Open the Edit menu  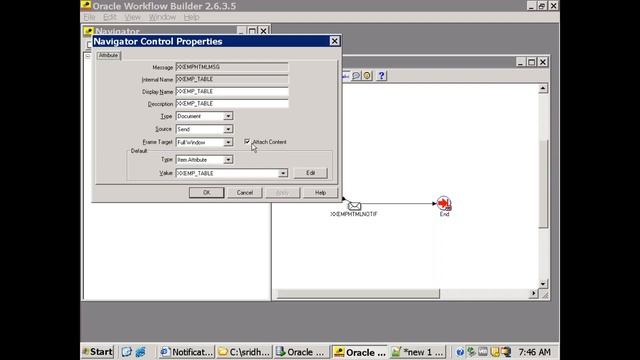(x=110, y=17)
